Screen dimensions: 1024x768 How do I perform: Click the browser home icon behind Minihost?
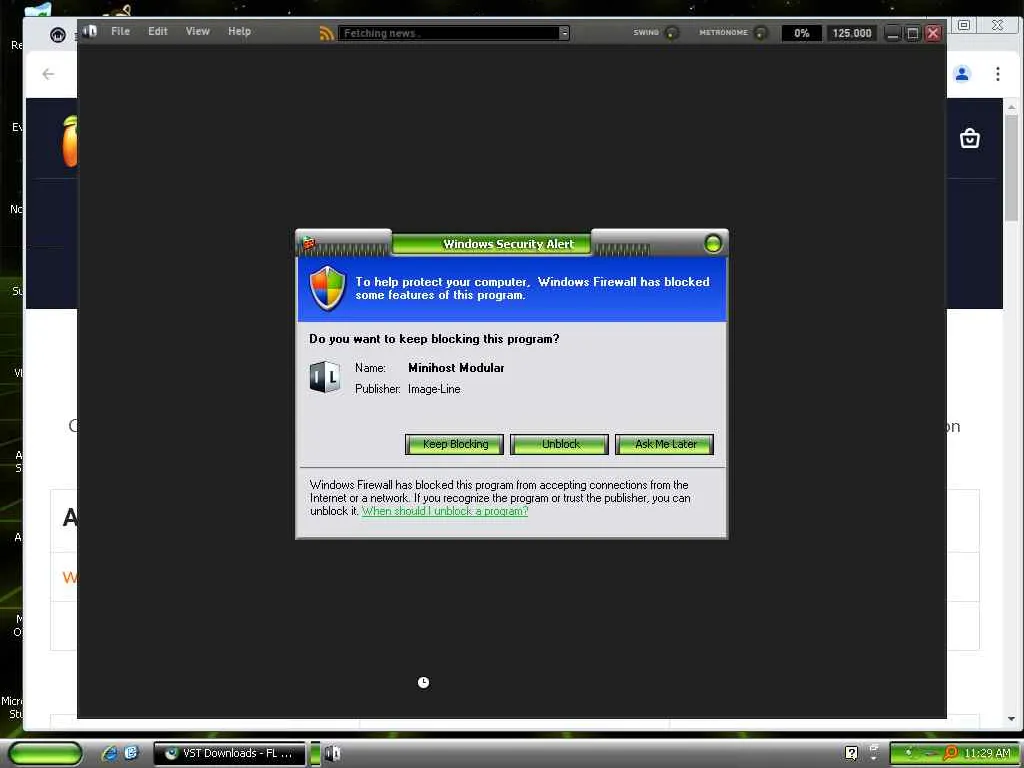tap(57, 35)
